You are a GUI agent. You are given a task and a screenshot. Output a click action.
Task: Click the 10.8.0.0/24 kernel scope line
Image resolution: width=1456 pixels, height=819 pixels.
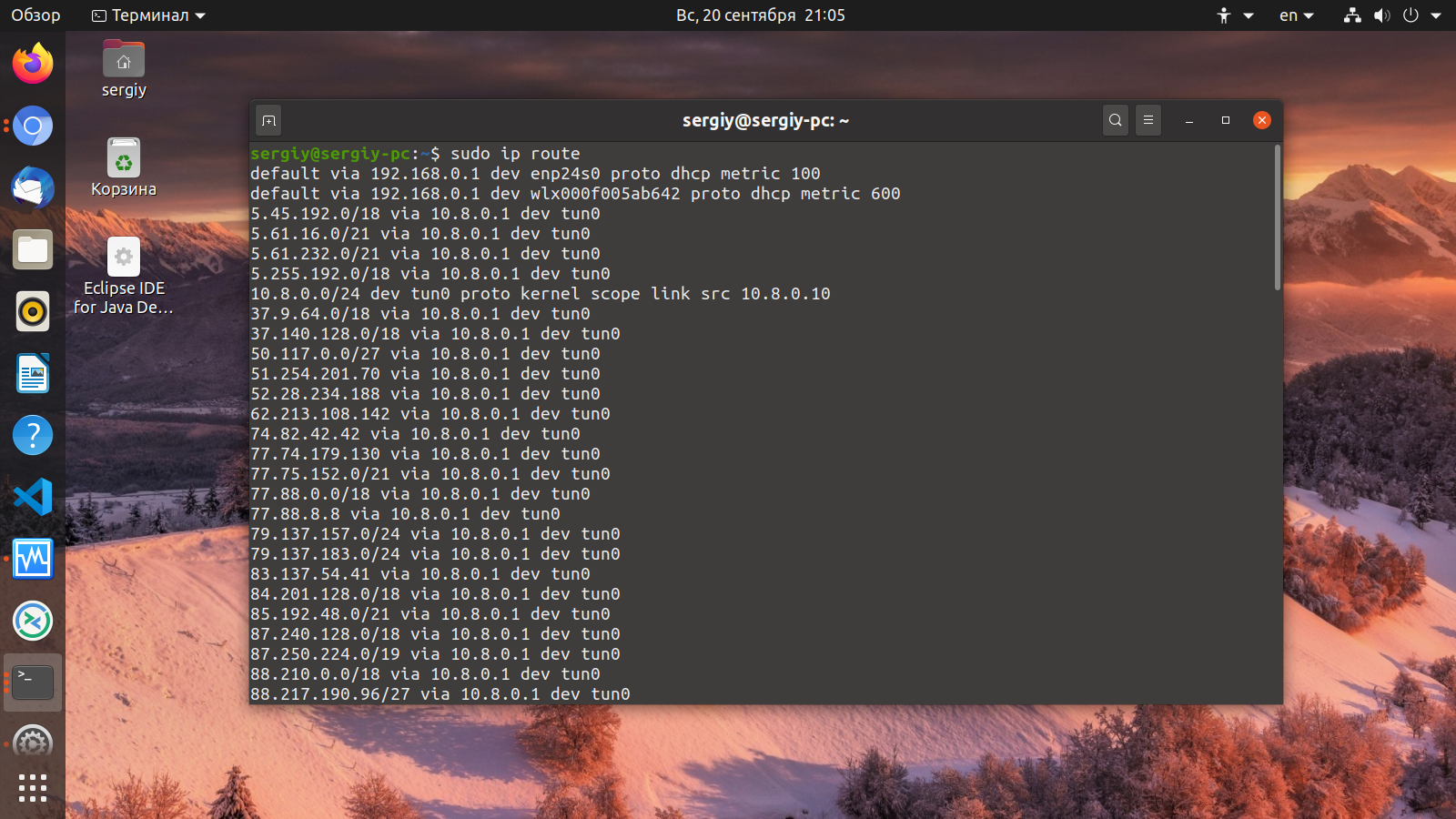541,294
